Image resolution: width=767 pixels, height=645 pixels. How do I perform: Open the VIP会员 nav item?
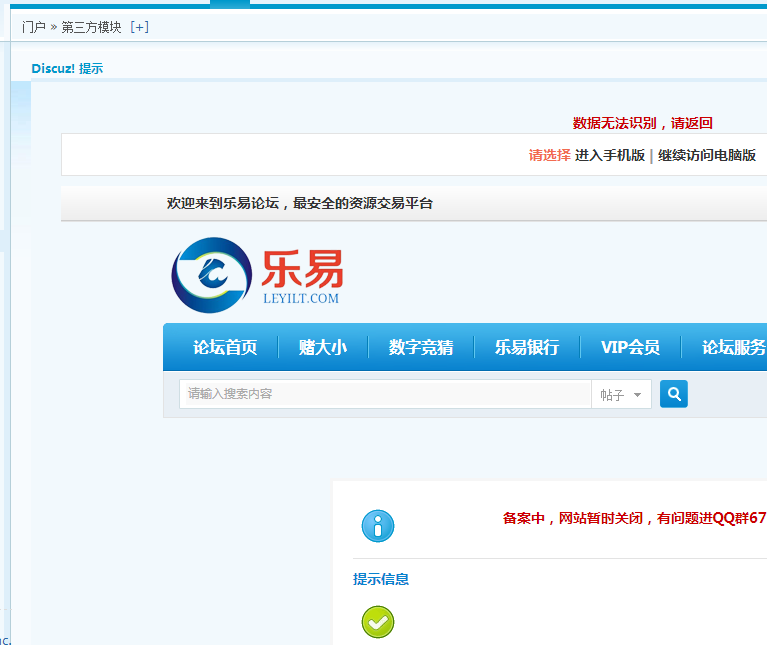(630, 347)
